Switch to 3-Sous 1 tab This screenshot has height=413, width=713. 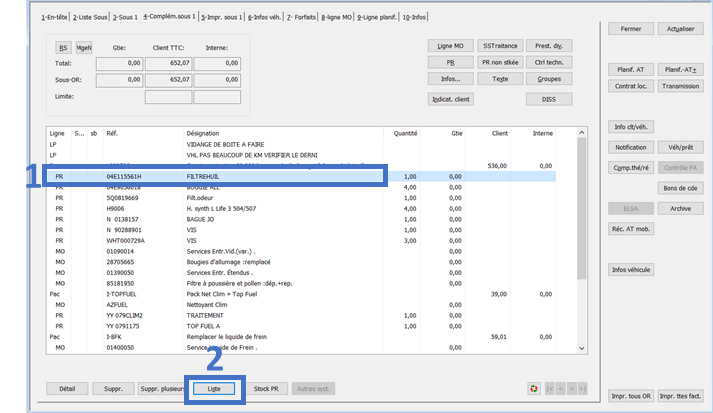pos(125,17)
